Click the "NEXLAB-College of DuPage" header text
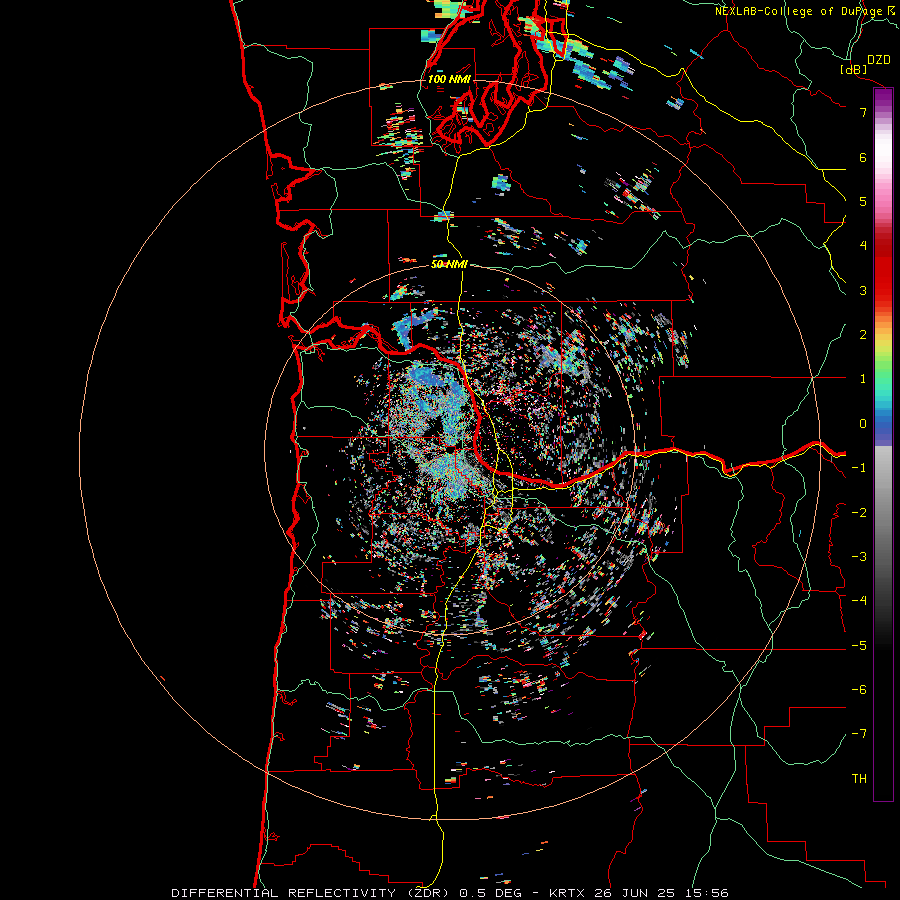 pos(798,11)
